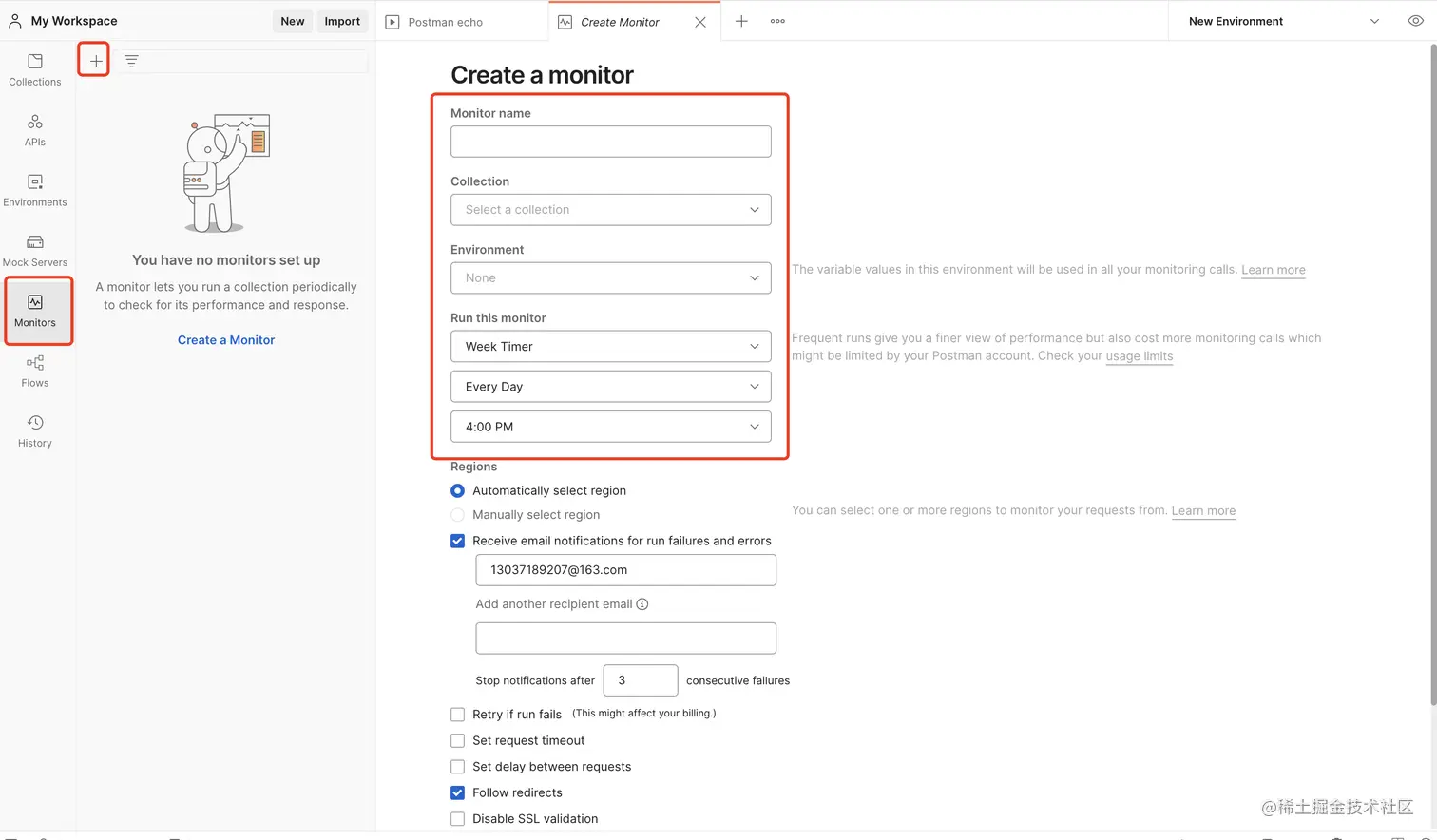Close the Create Monitor tab
This screenshot has width=1437, height=840.
700,22
